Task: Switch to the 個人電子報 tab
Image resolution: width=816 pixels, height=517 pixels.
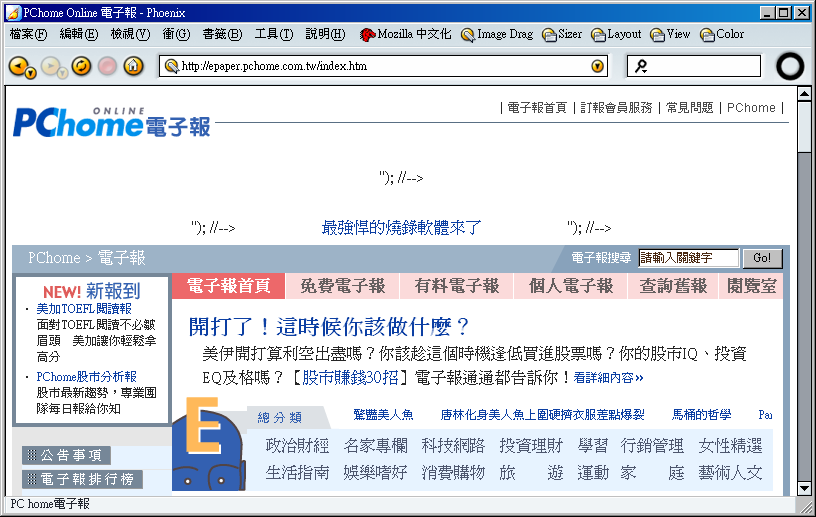Action: pos(571,286)
